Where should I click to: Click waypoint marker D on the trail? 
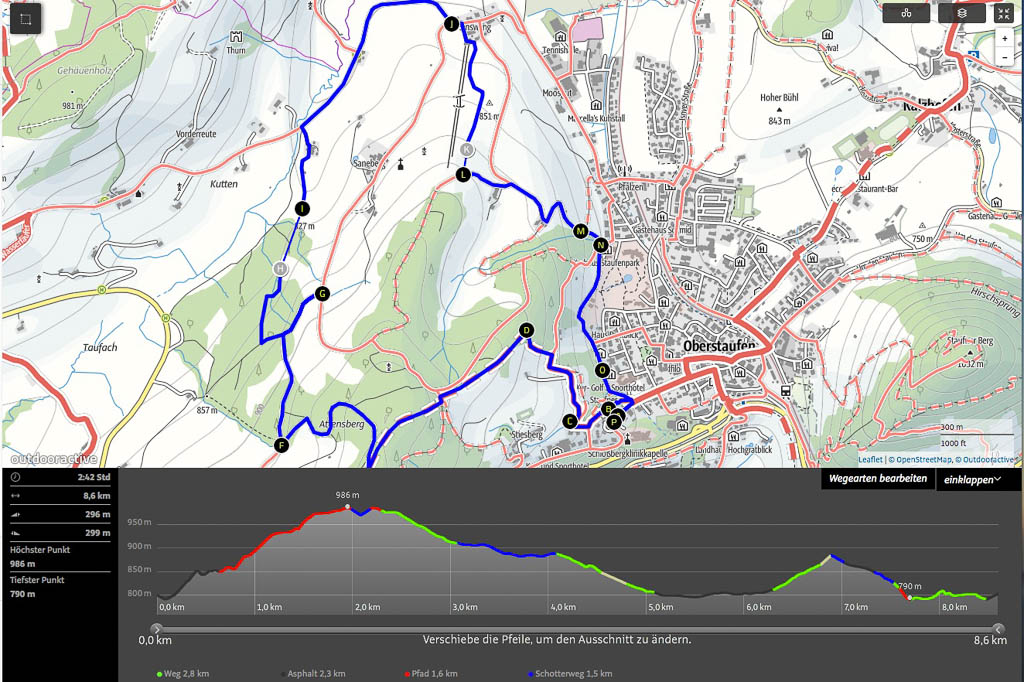pos(527,331)
